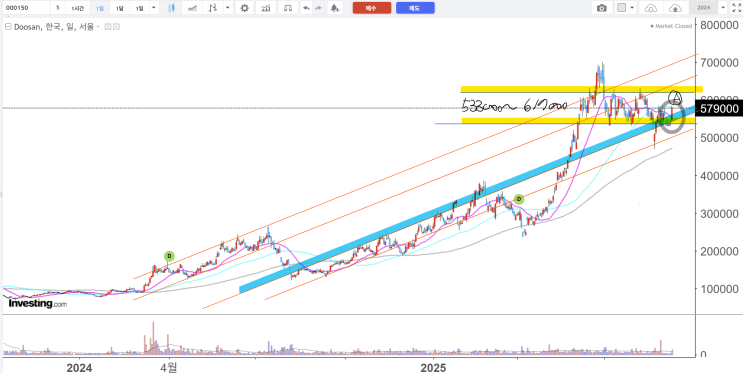Click the 400000 price axis label
743x373 pixels.
click(x=718, y=176)
